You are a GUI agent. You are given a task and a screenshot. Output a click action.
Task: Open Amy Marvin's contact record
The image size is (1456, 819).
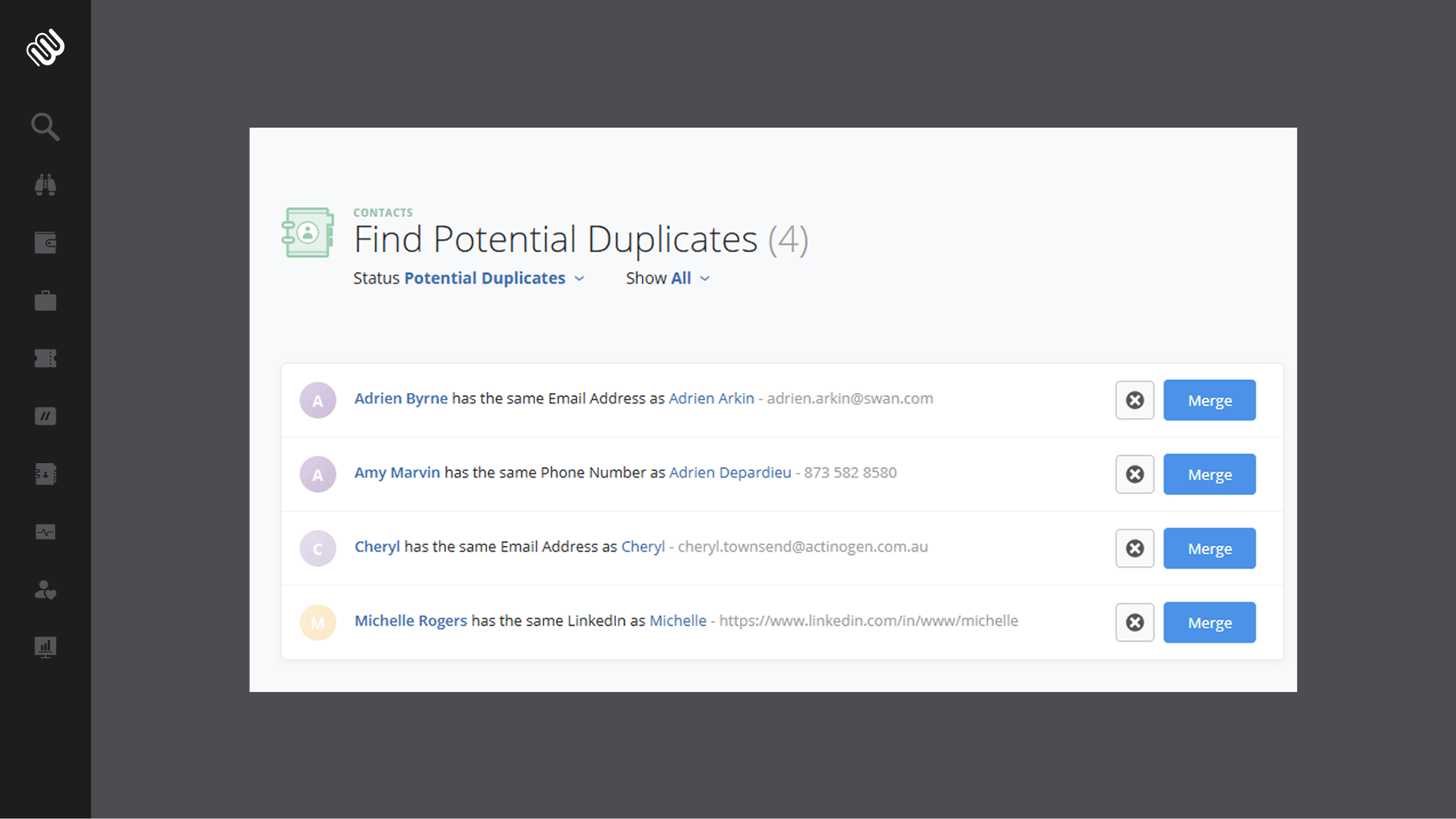pos(396,473)
